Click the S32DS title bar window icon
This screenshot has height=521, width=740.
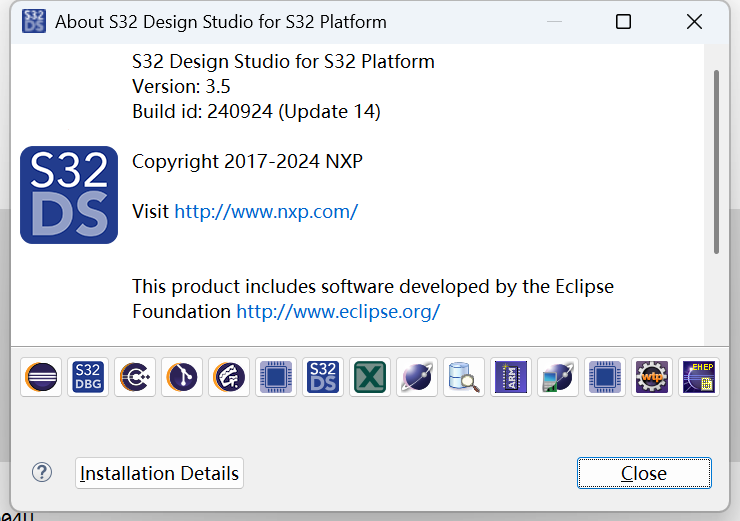[x=34, y=21]
